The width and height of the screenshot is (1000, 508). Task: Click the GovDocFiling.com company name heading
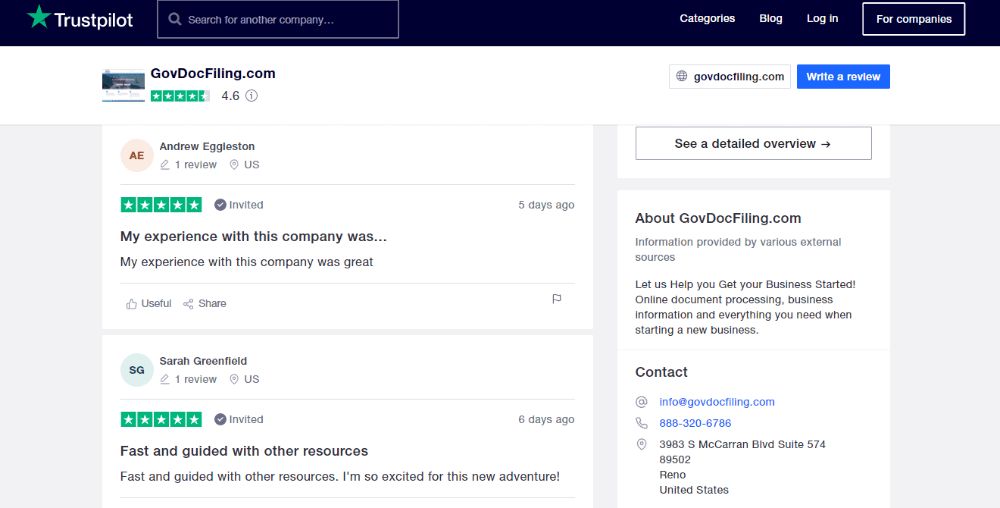(213, 73)
